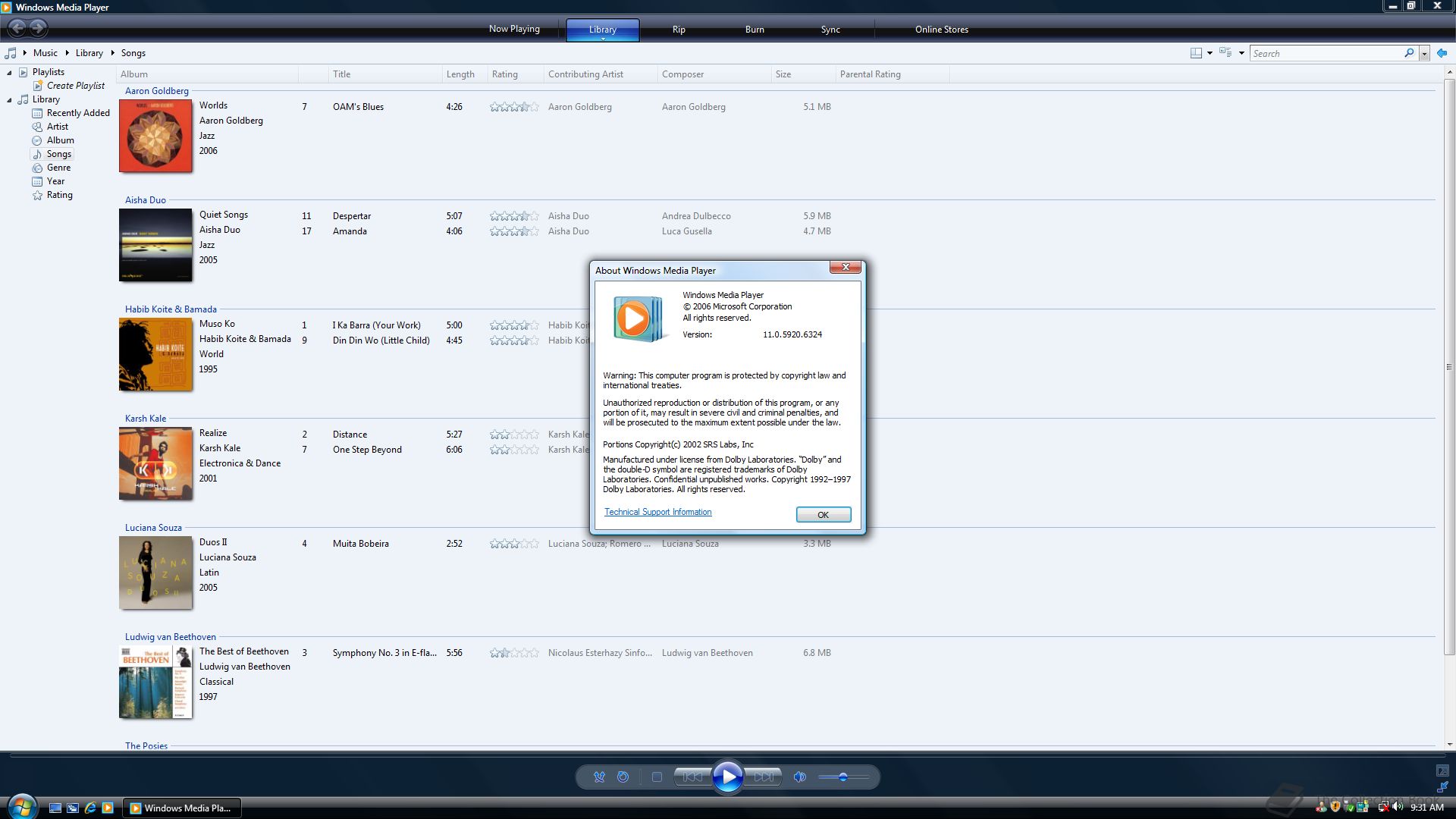Open the Burn tab
The width and height of the screenshot is (1456, 819).
[x=755, y=30]
